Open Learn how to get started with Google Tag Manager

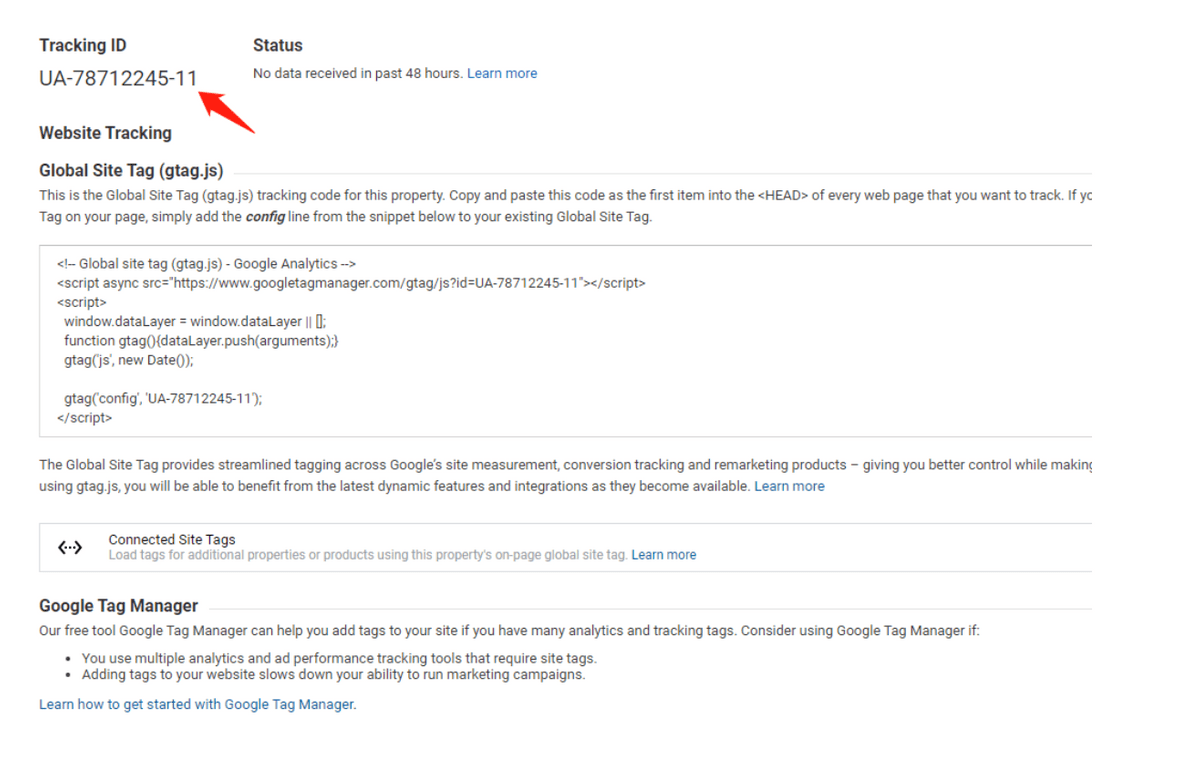197,704
